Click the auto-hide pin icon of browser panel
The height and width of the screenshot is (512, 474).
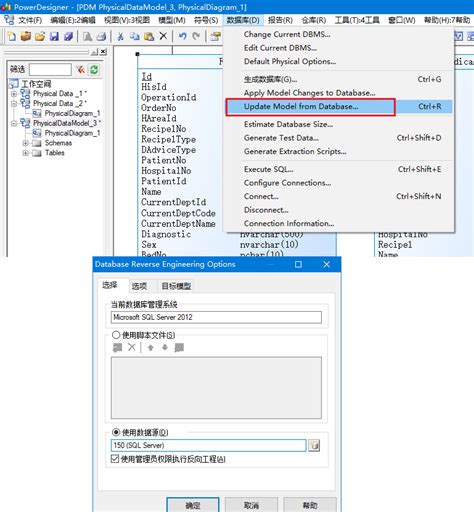pyautogui.click(x=95, y=52)
